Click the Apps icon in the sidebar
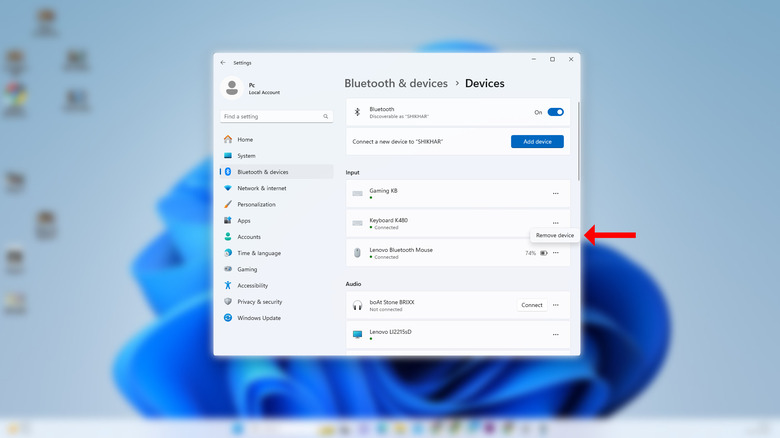Screen dimensions: 780x438 click(228, 220)
